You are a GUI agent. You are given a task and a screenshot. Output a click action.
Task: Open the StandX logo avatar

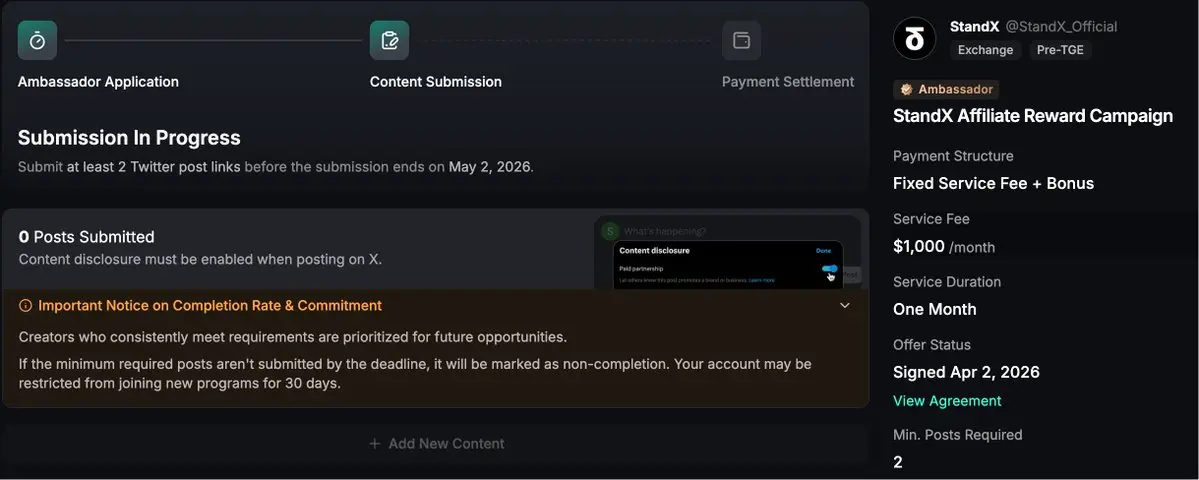click(x=914, y=39)
